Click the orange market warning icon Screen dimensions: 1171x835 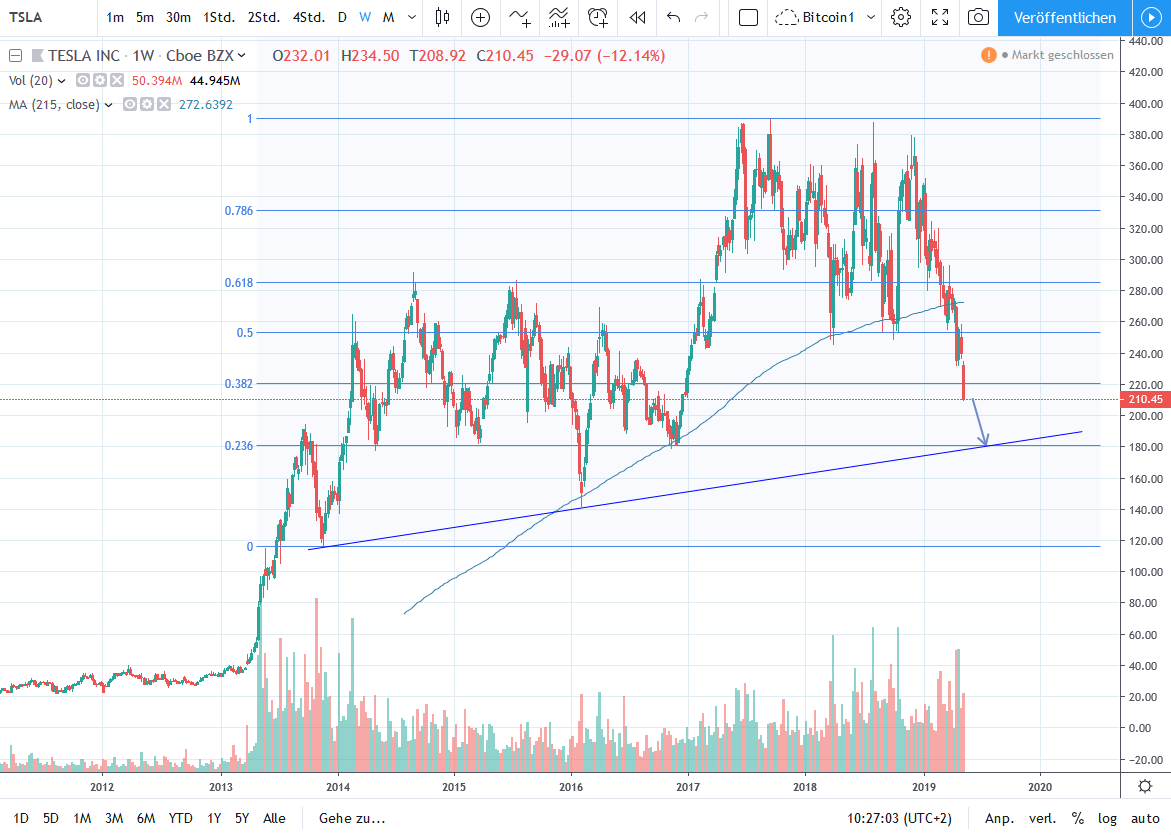[988, 55]
